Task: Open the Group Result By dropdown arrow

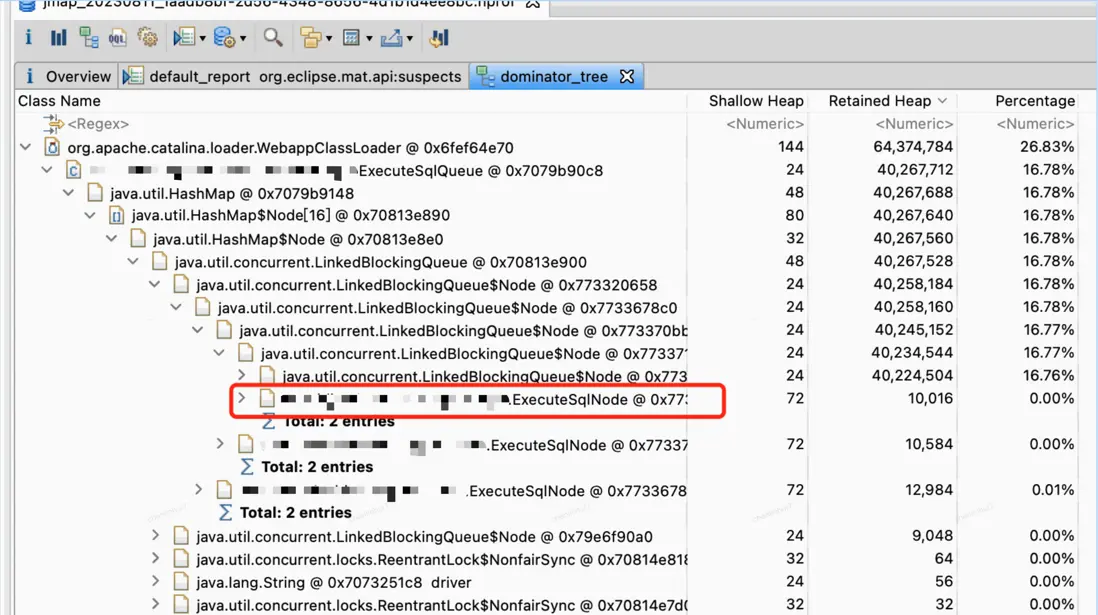Action: (x=328, y=39)
